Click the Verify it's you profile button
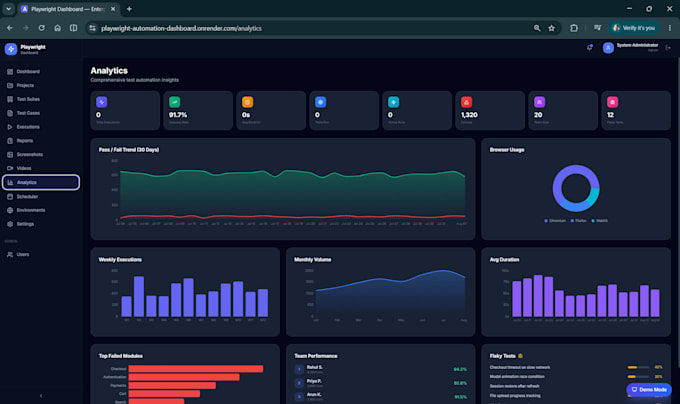The image size is (680, 404). 634,28
